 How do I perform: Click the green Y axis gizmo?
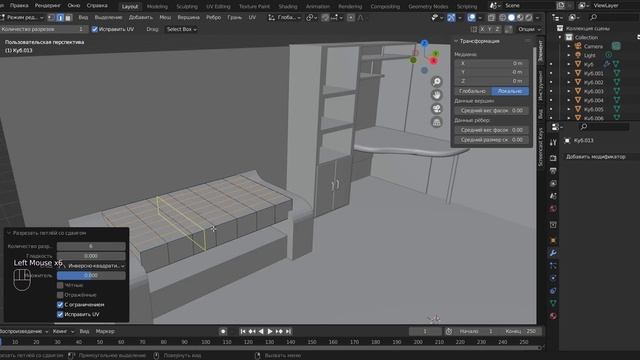point(436,53)
